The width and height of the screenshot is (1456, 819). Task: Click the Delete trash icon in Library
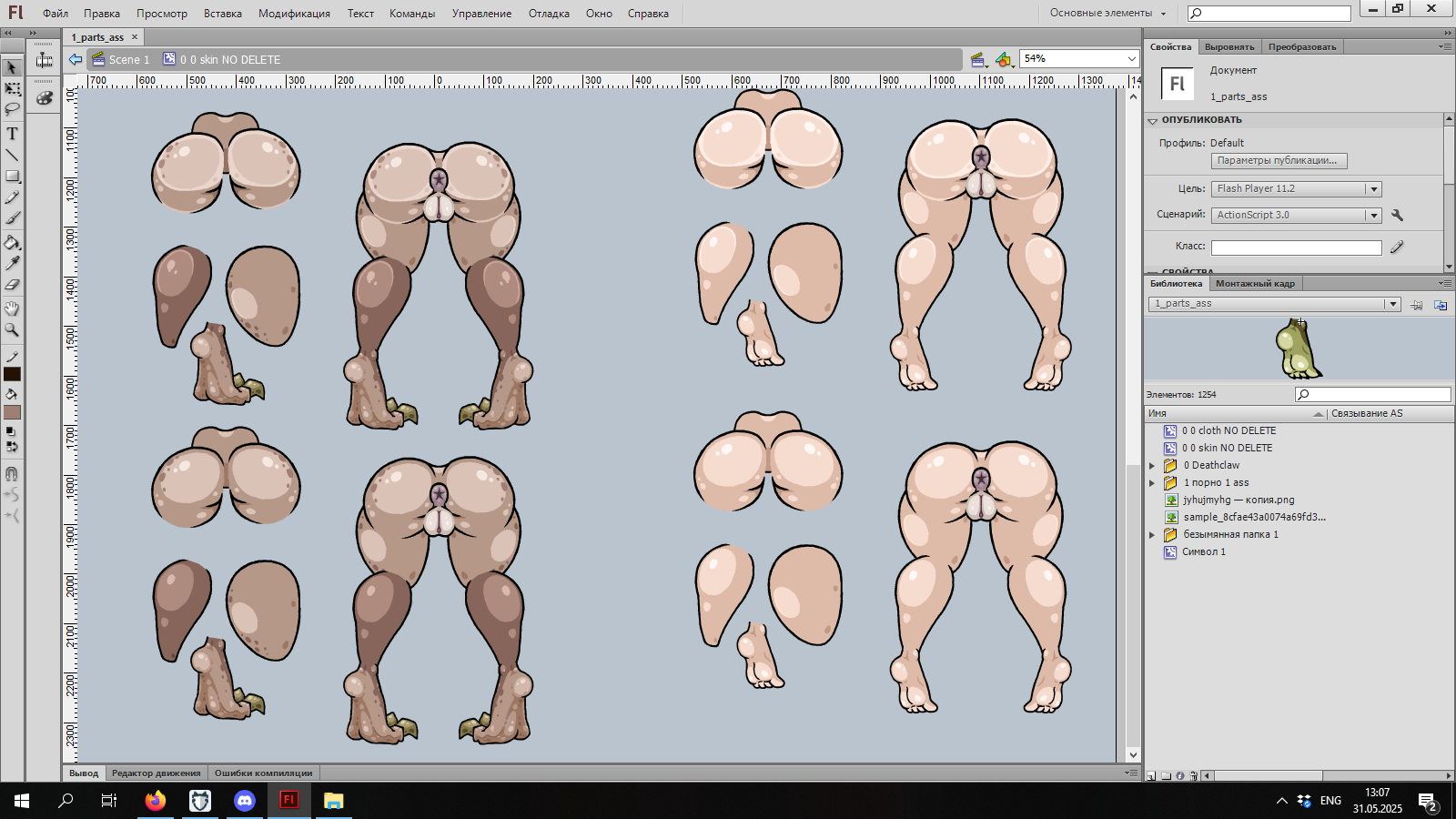click(x=1194, y=776)
